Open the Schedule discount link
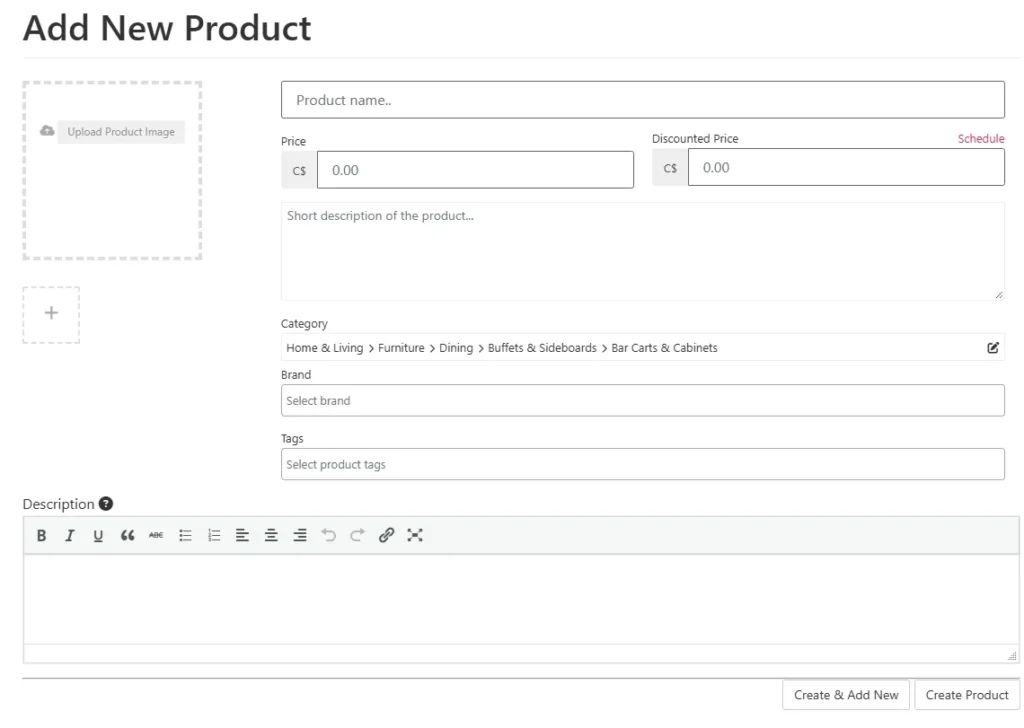This screenshot has width=1024, height=728. [x=981, y=138]
